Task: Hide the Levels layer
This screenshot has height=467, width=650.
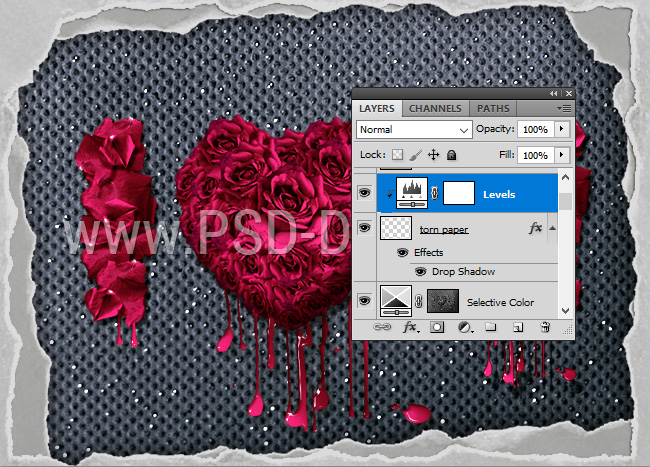Action: [x=364, y=193]
